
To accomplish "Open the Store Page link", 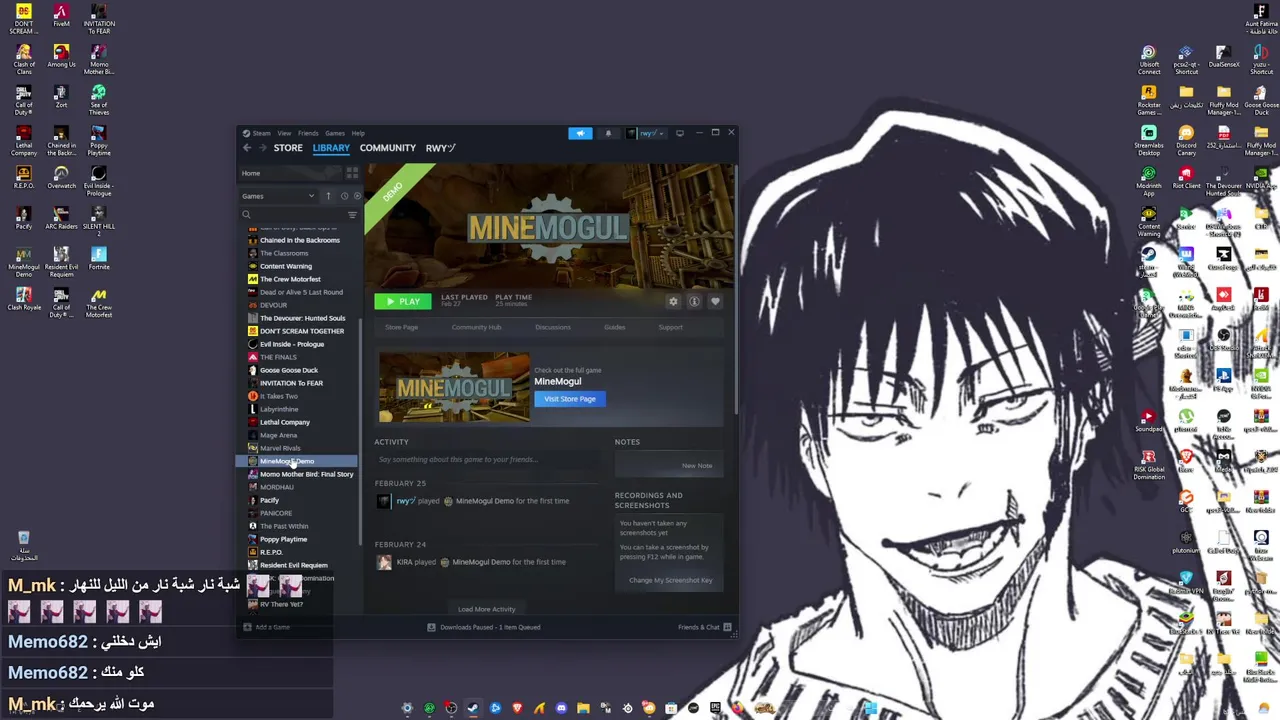I will tap(402, 327).
